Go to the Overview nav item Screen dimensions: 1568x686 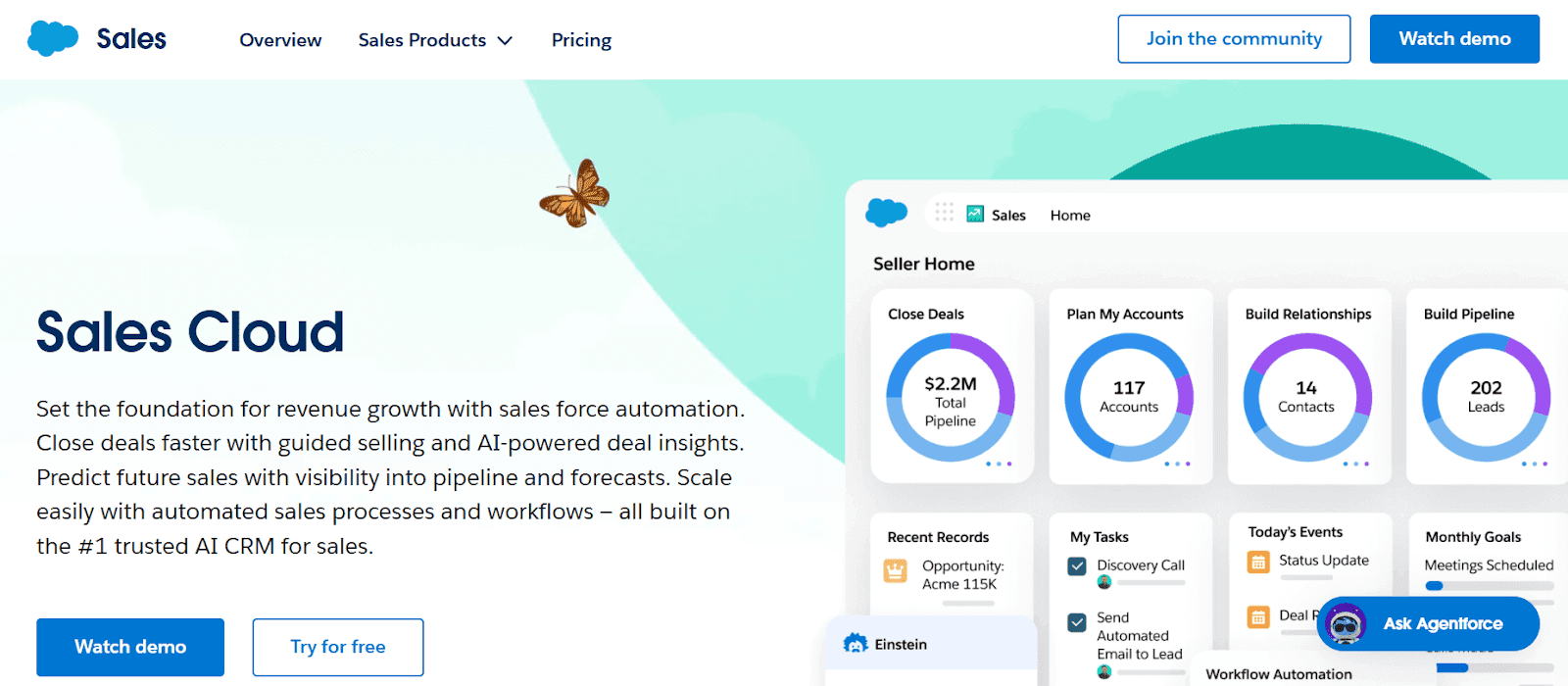[280, 40]
